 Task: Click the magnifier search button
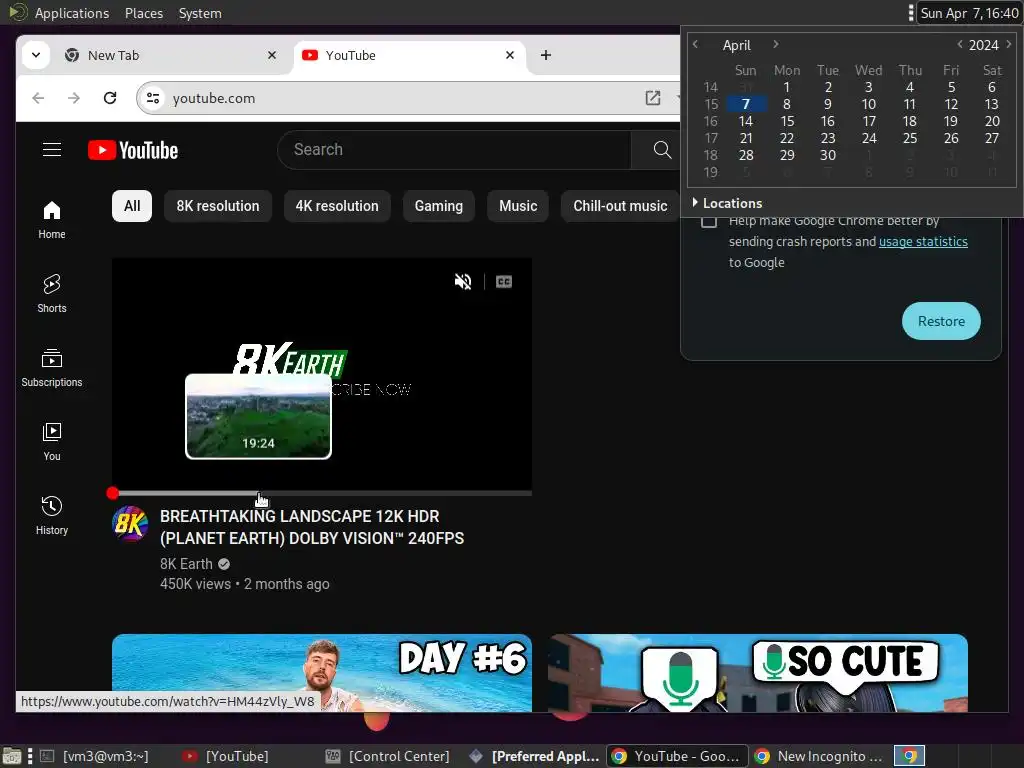point(662,150)
